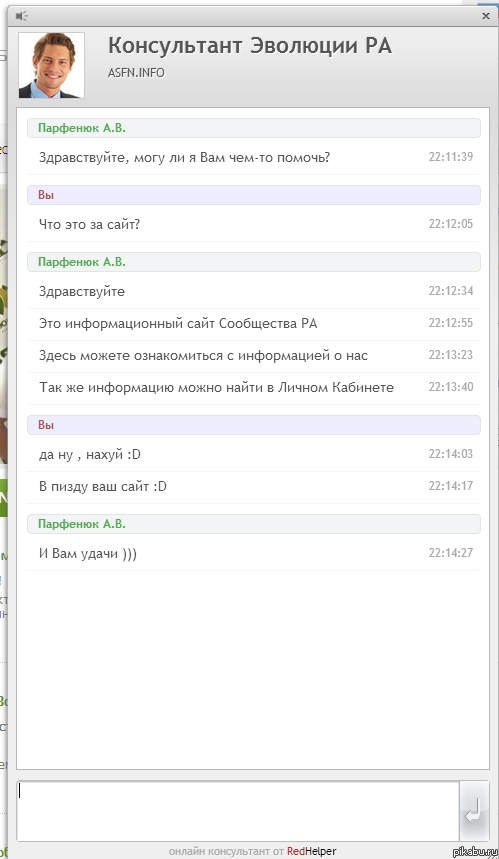This screenshot has width=499, height=859.
Task: Send the message with the return-arrow button
Action: [x=474, y=811]
